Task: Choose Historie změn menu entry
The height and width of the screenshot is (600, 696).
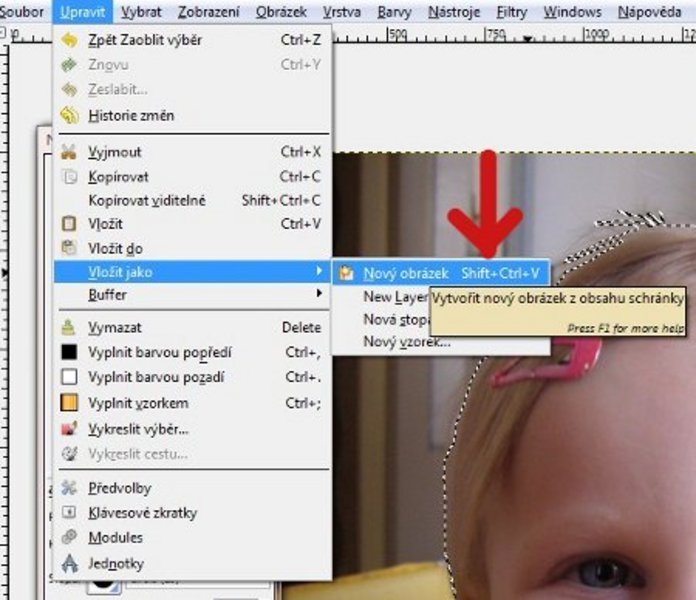Action: tap(192, 115)
